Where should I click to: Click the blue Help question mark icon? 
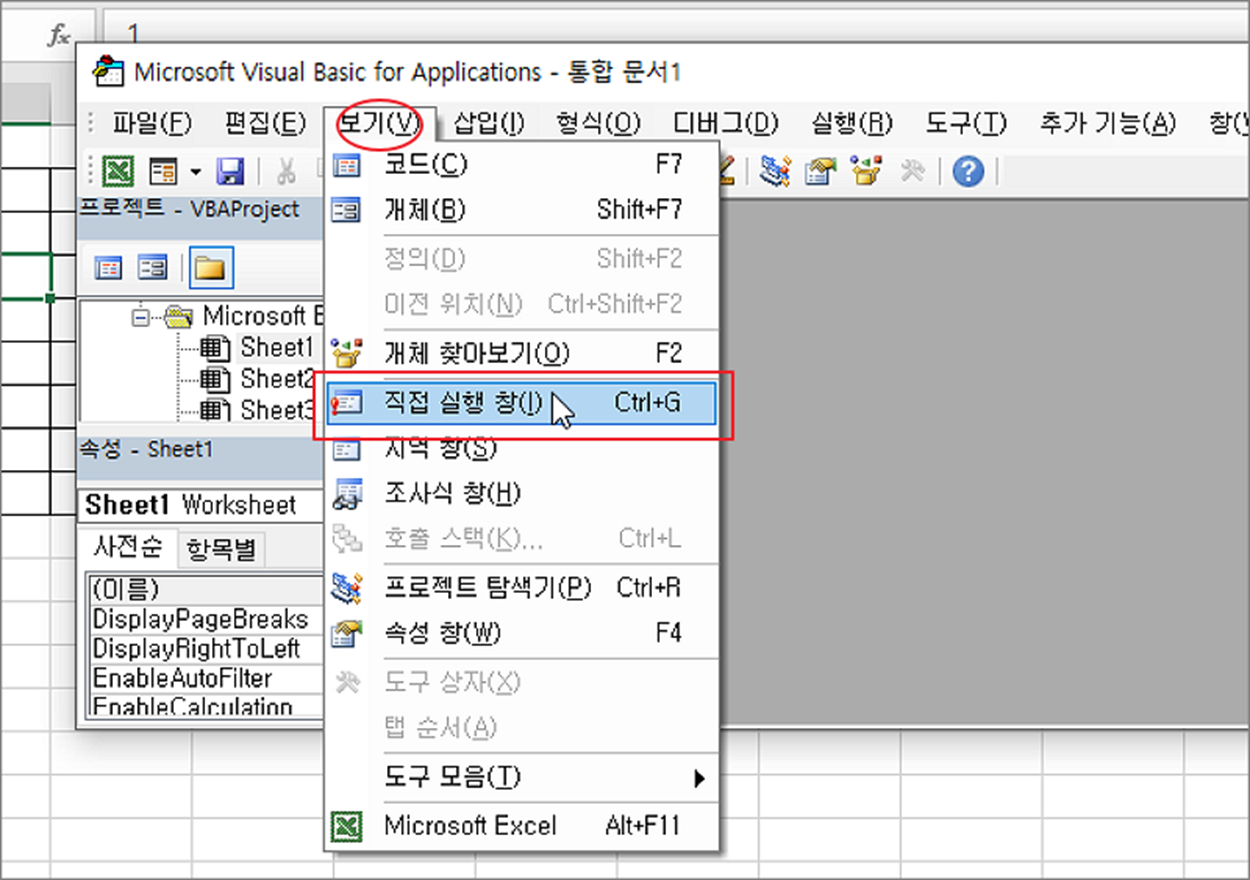coord(967,172)
